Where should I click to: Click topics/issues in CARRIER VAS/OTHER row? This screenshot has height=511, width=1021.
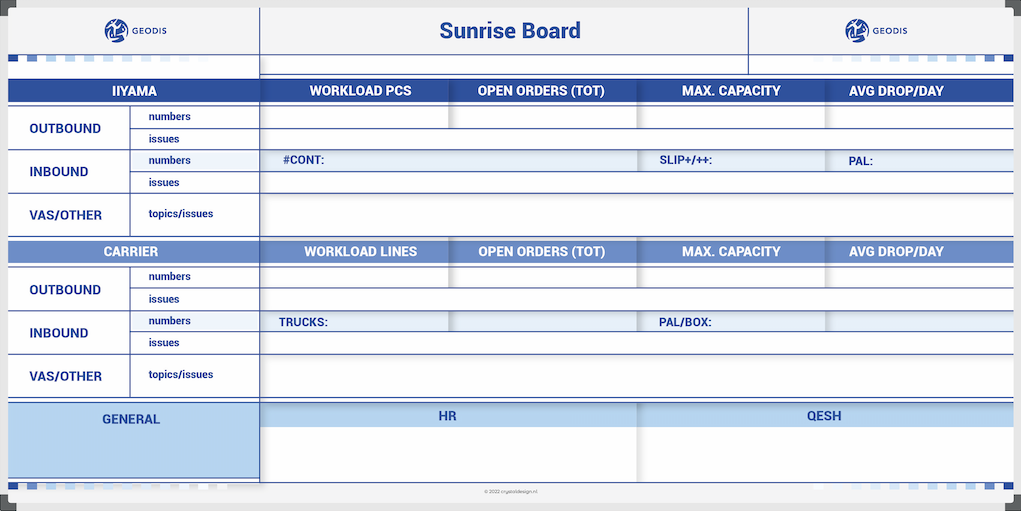[x=180, y=374]
